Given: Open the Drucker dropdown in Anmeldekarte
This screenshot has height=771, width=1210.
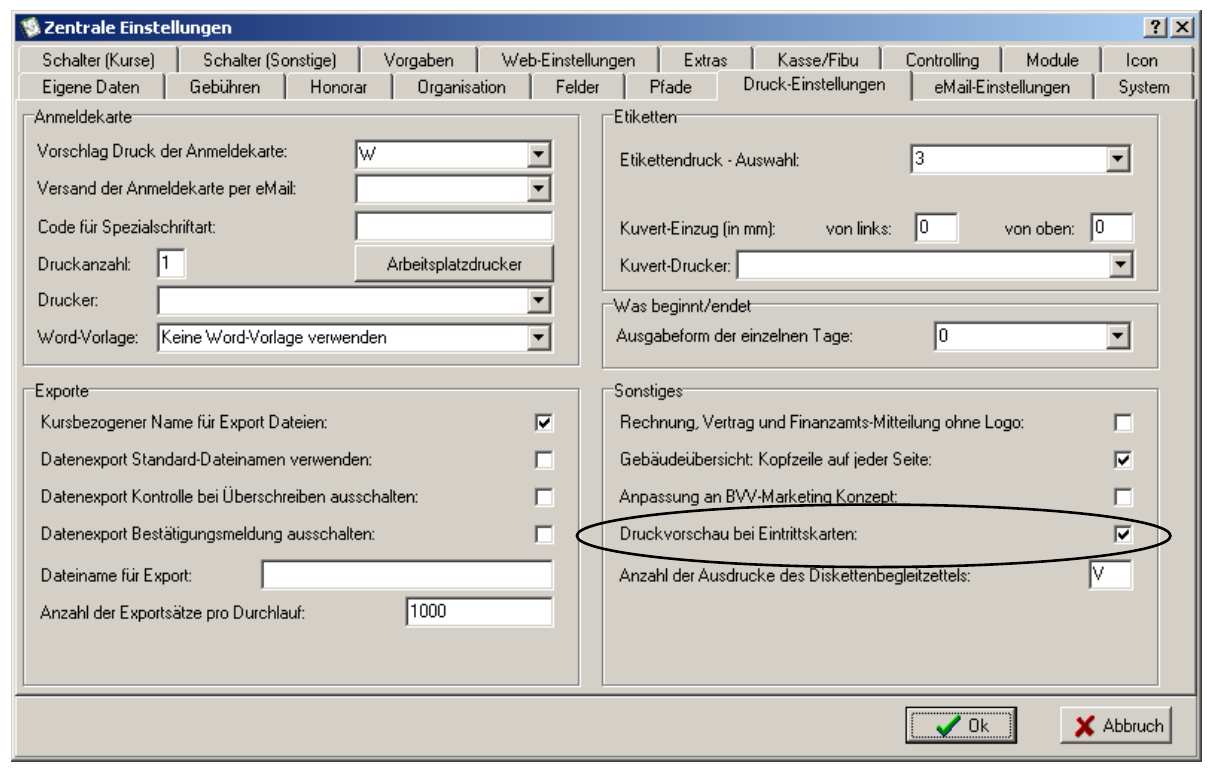Looking at the screenshot, I should 539,300.
